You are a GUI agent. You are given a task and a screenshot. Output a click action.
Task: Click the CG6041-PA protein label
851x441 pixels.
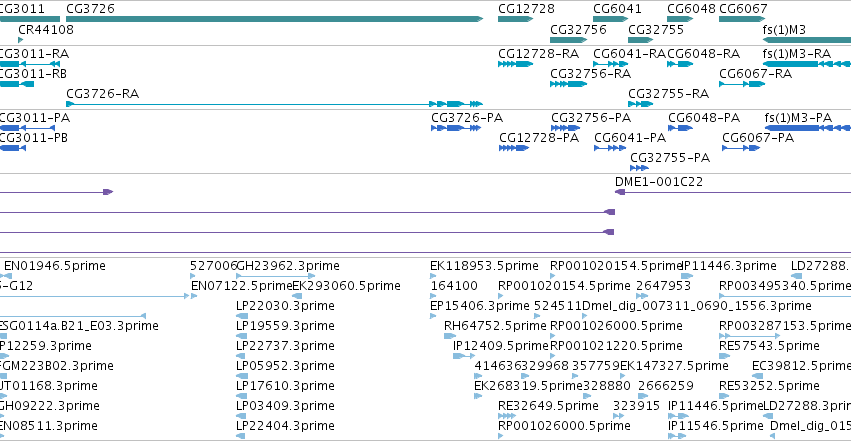[x=630, y=138]
